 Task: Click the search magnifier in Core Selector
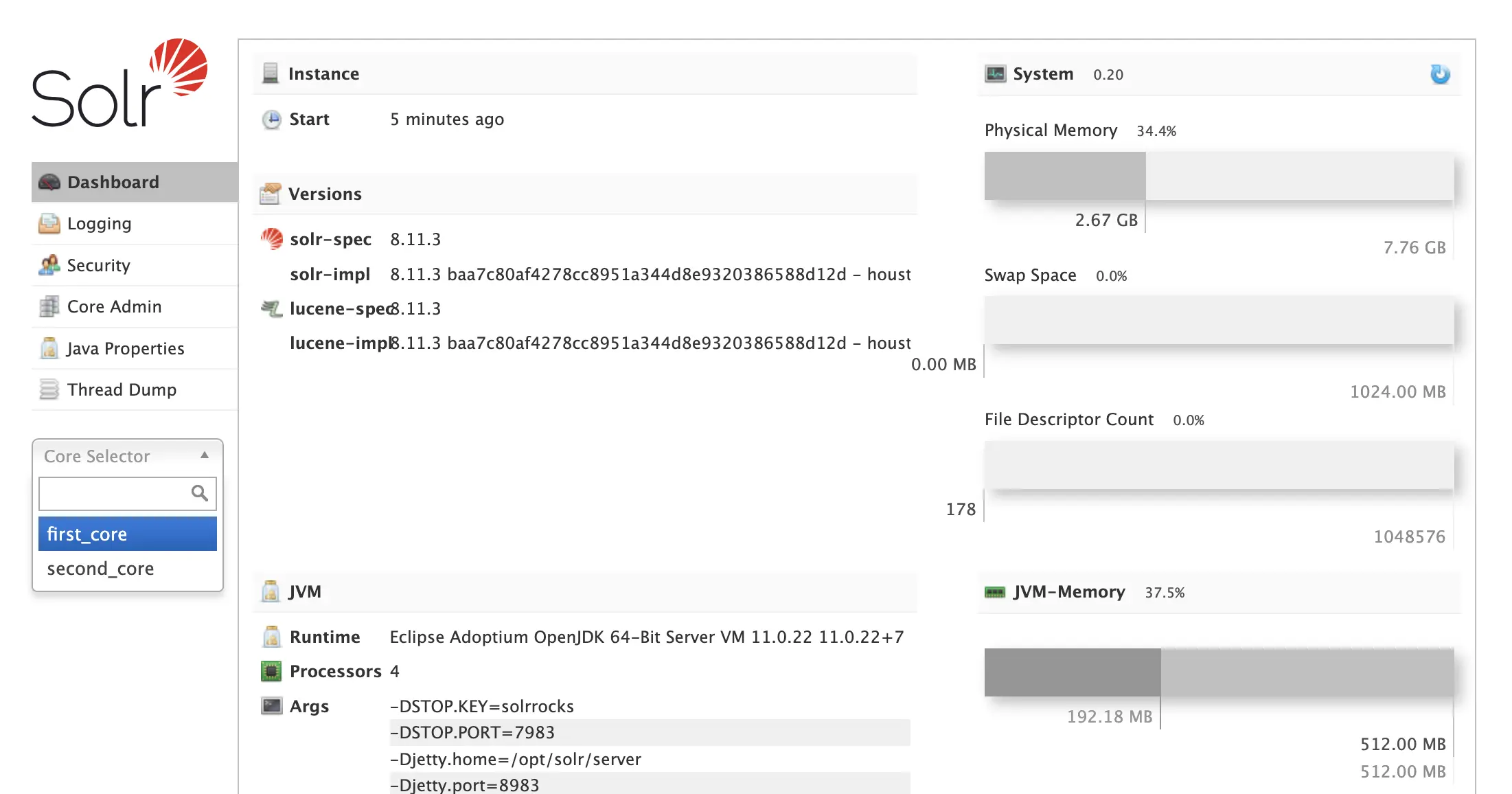coord(200,493)
